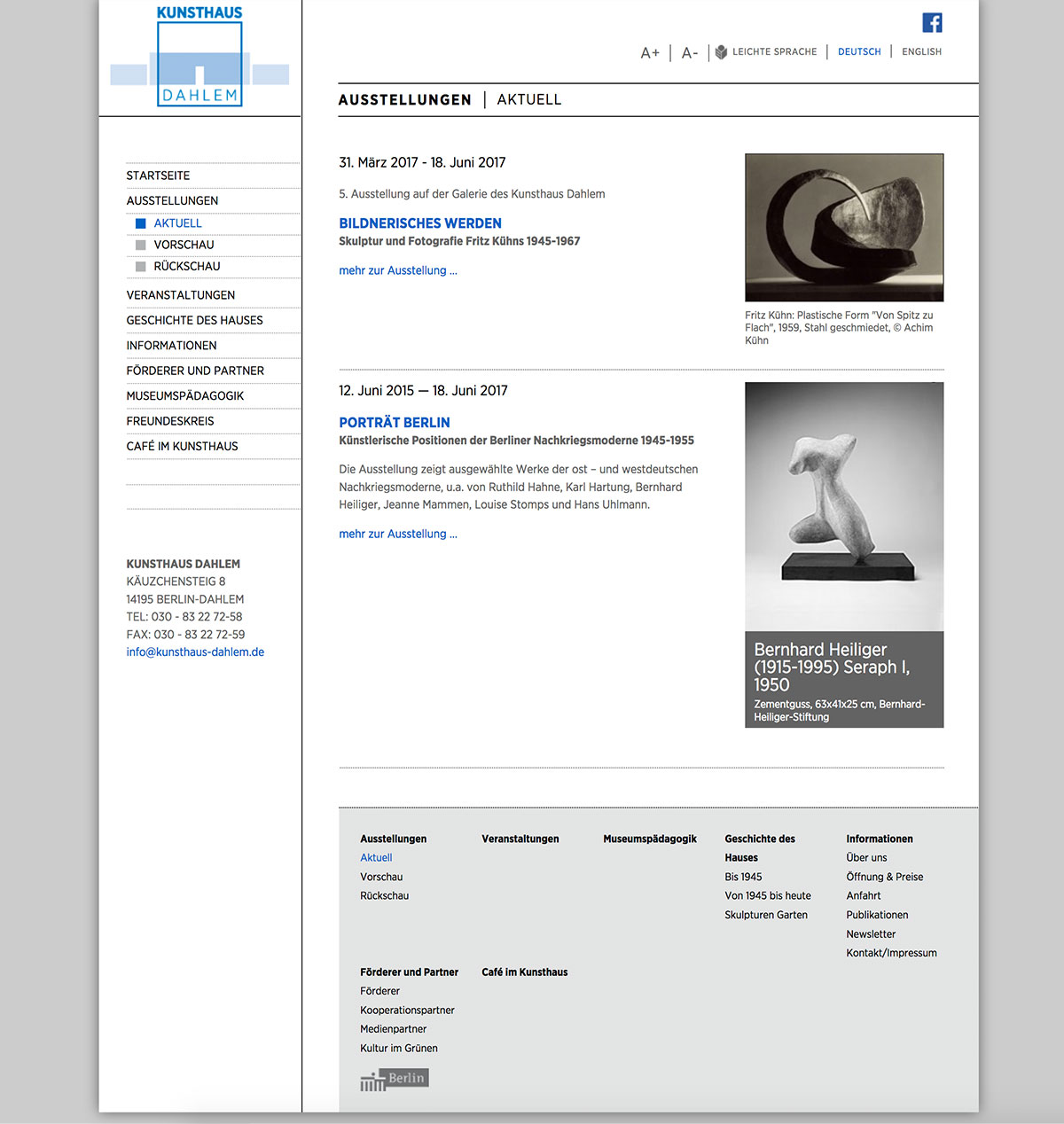Click footer Veranstaltungen heading
The height and width of the screenshot is (1124, 1064).
click(x=520, y=839)
